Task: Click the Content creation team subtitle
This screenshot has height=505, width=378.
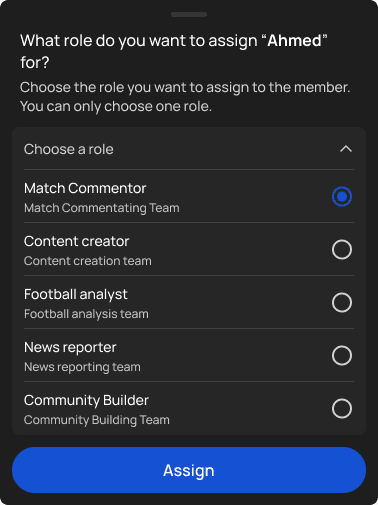Action: coord(88,261)
